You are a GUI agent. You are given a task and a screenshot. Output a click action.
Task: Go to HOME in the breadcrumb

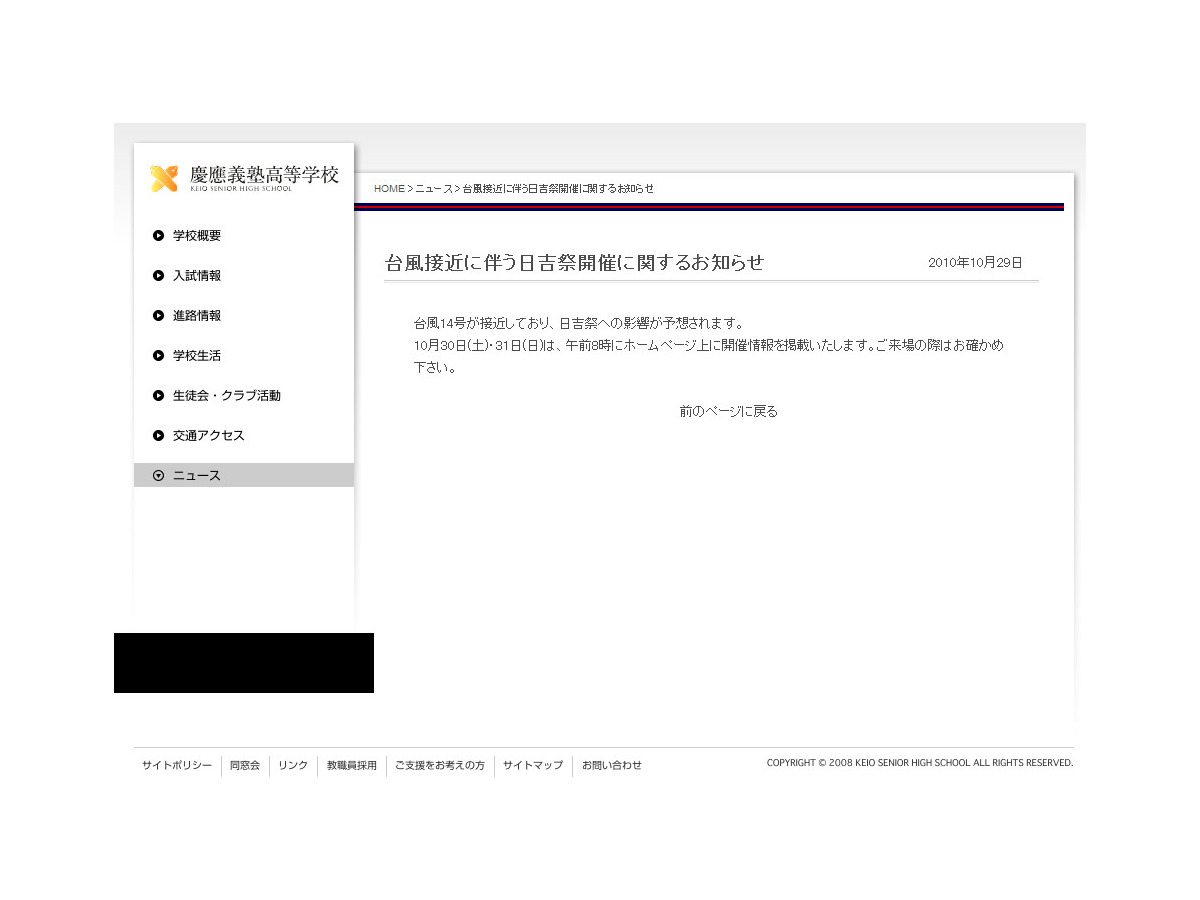pyautogui.click(x=389, y=189)
